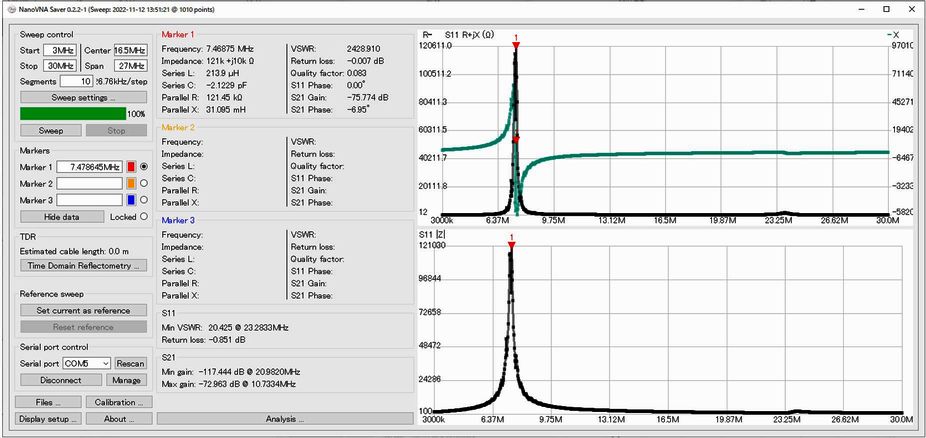
Task: Click the red marker 1 triangle on S11 |Z| chart
Action: click(511, 245)
